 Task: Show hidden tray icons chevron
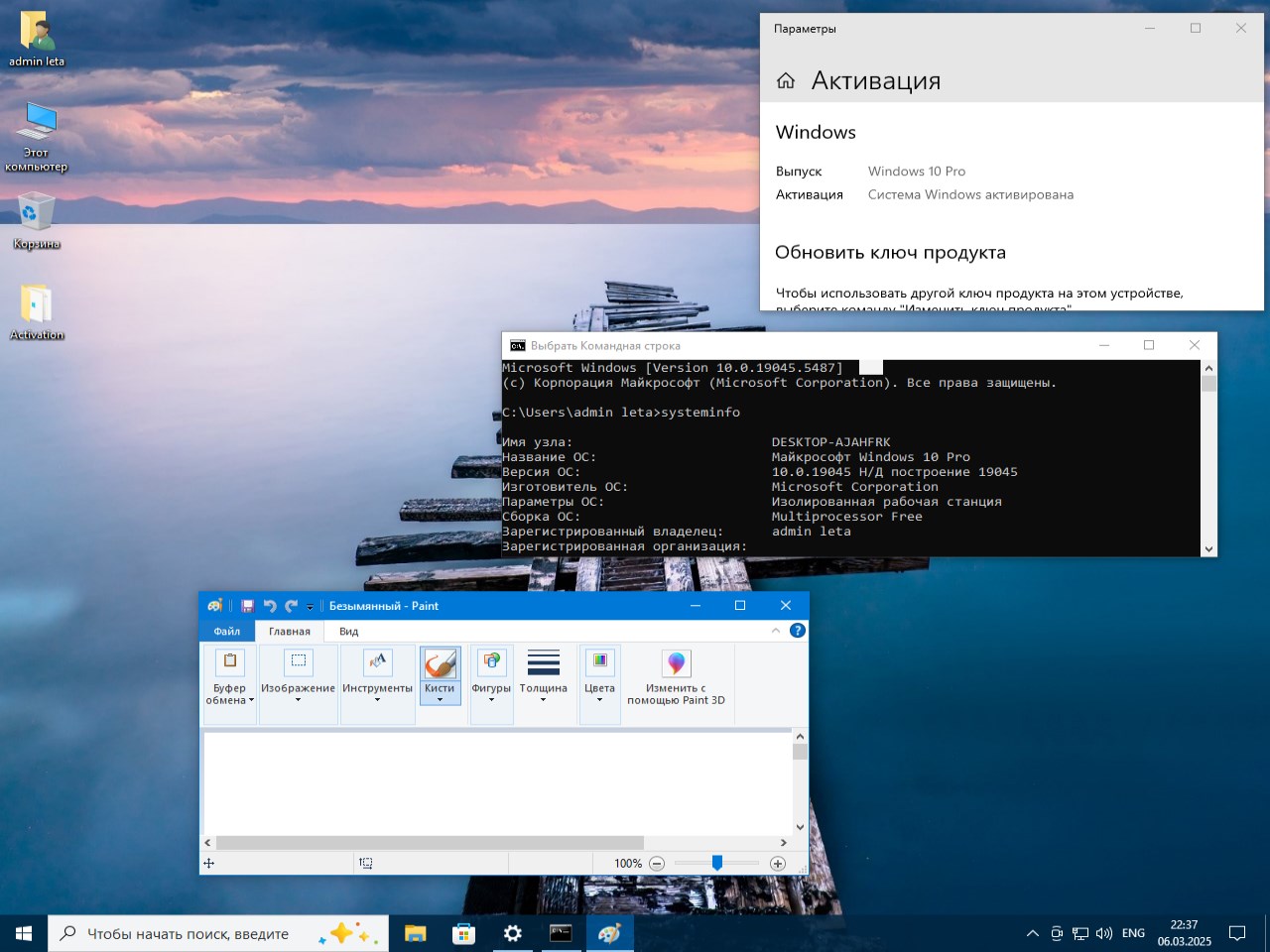pos(1033,933)
